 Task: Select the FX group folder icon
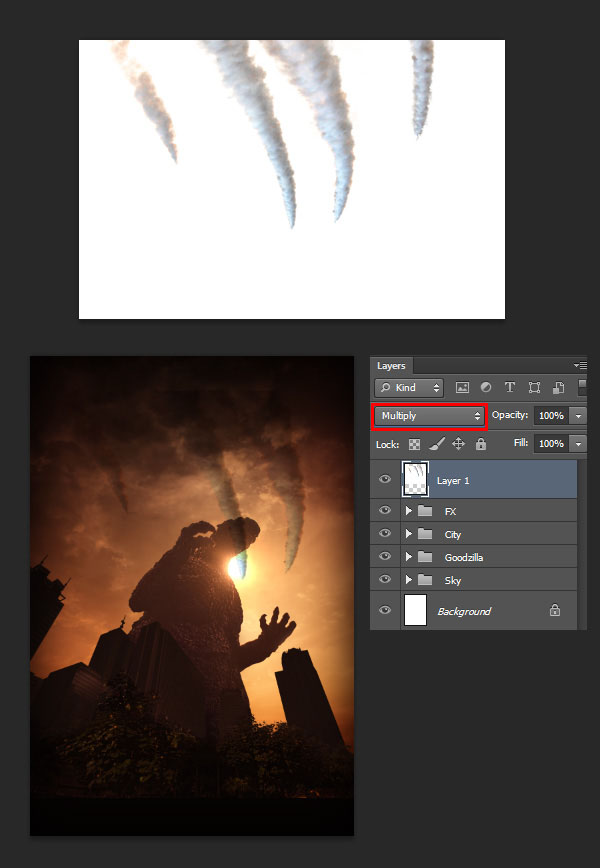tap(425, 511)
